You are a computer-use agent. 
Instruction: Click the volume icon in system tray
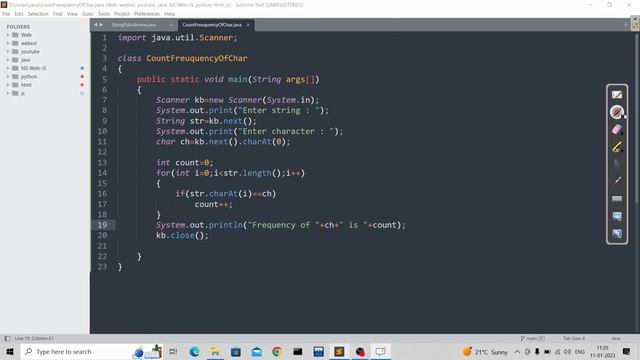[567, 351]
